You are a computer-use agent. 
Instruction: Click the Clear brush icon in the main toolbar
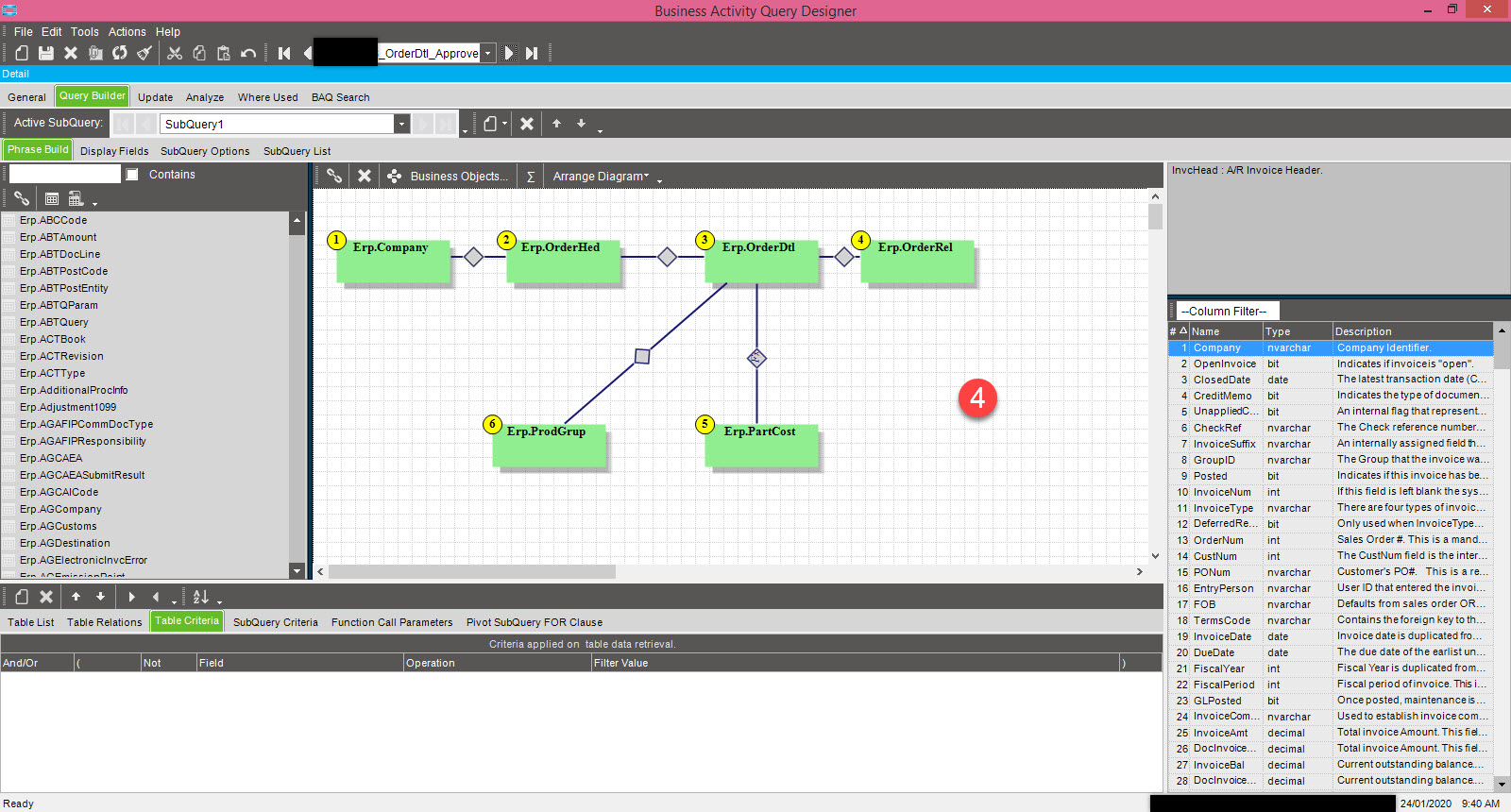[144, 53]
